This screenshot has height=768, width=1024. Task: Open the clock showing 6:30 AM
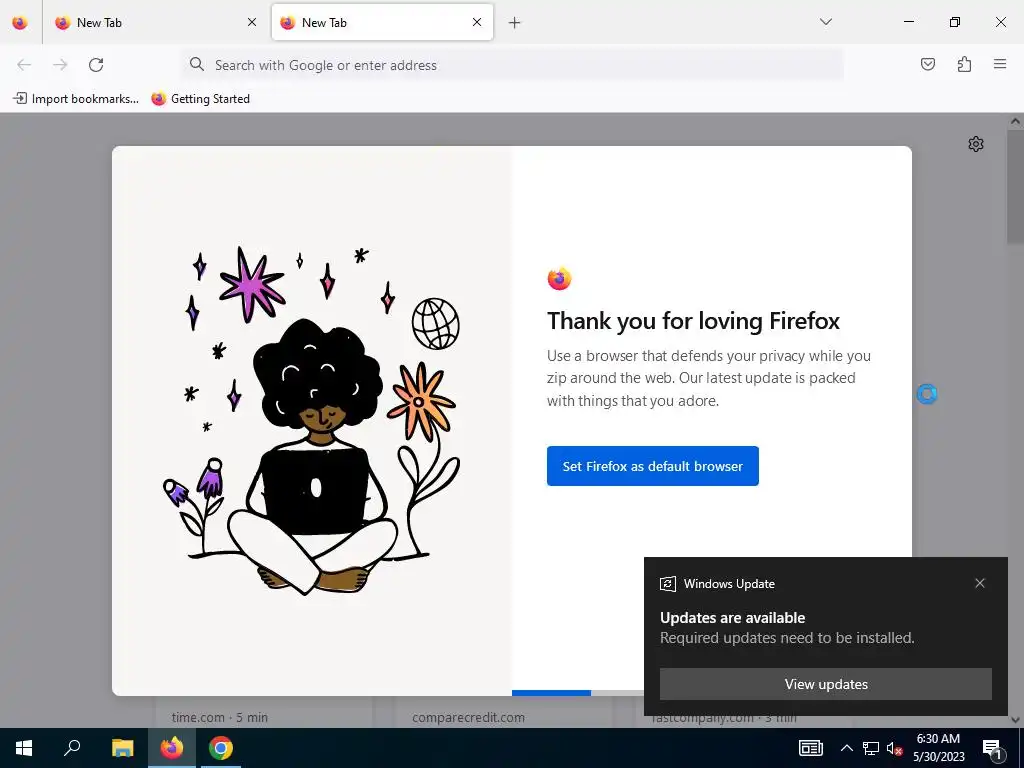(938, 748)
